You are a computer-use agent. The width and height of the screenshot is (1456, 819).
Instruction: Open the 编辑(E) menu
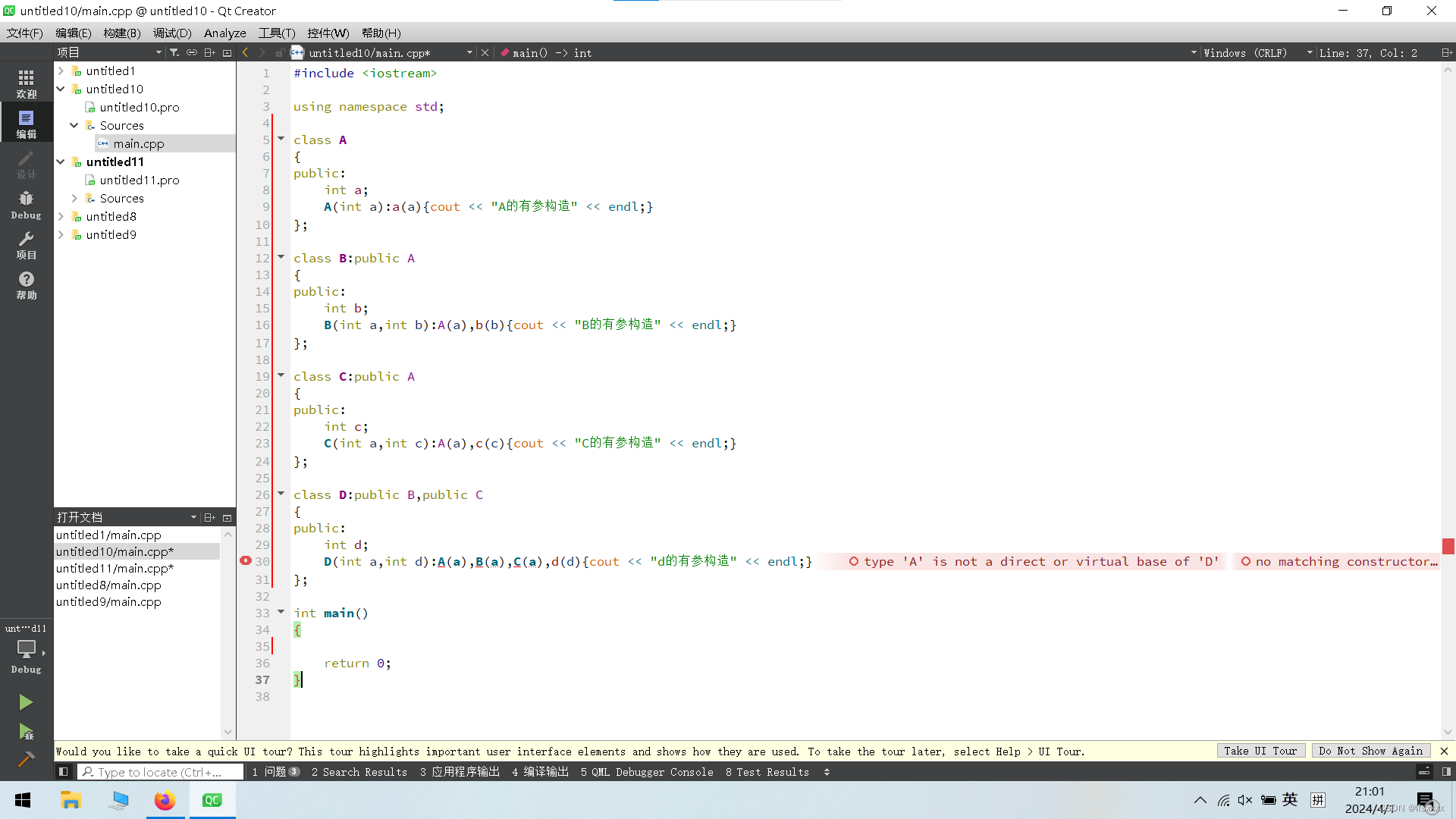click(x=73, y=33)
